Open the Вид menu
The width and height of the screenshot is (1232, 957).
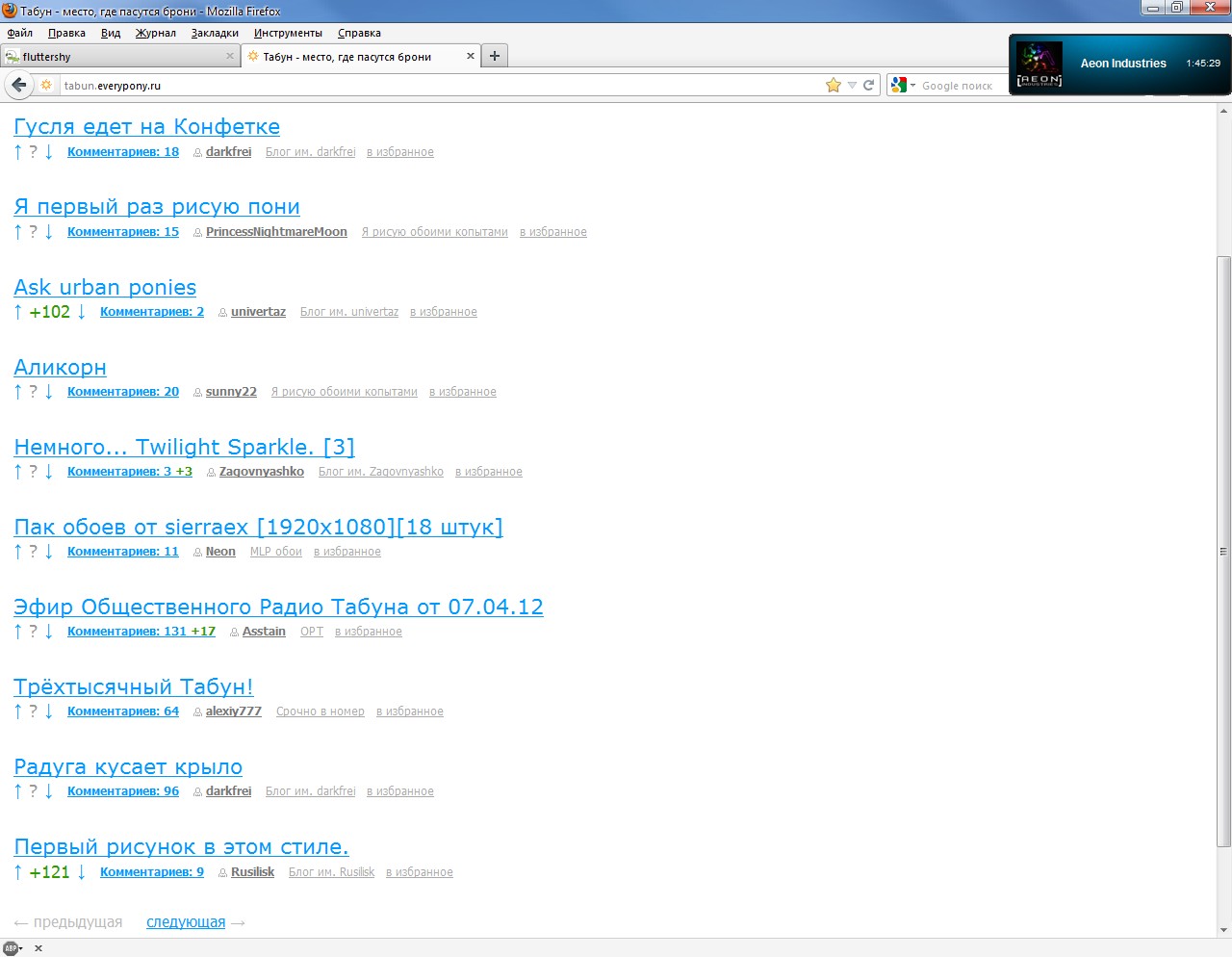[111, 33]
